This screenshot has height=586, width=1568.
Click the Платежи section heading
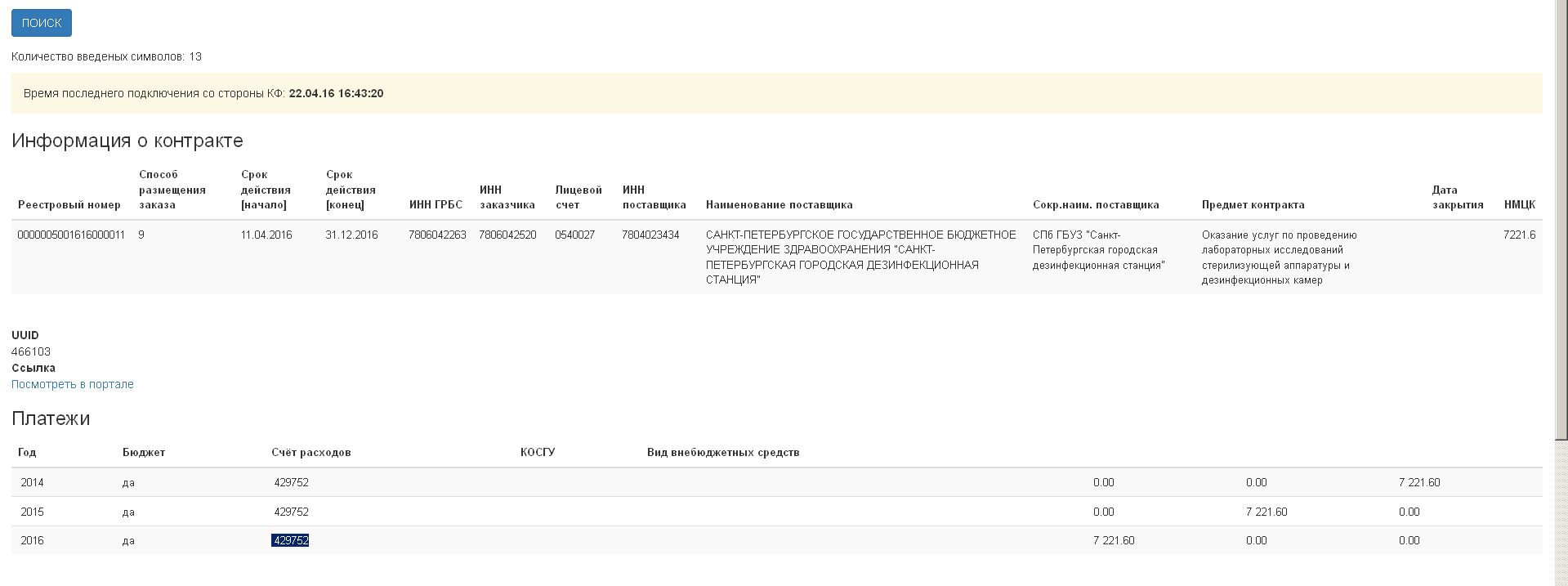point(51,418)
